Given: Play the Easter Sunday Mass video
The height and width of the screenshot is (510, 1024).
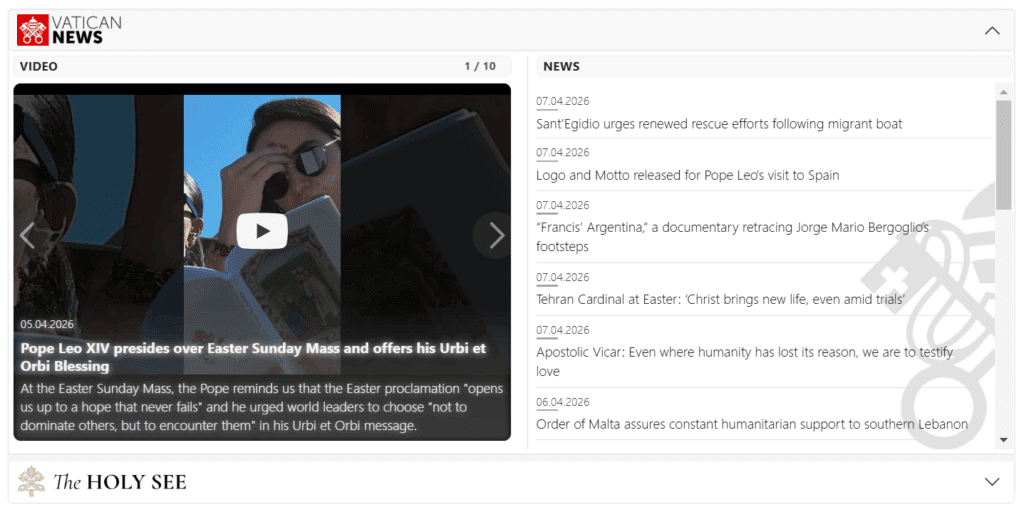Looking at the screenshot, I should pos(262,231).
